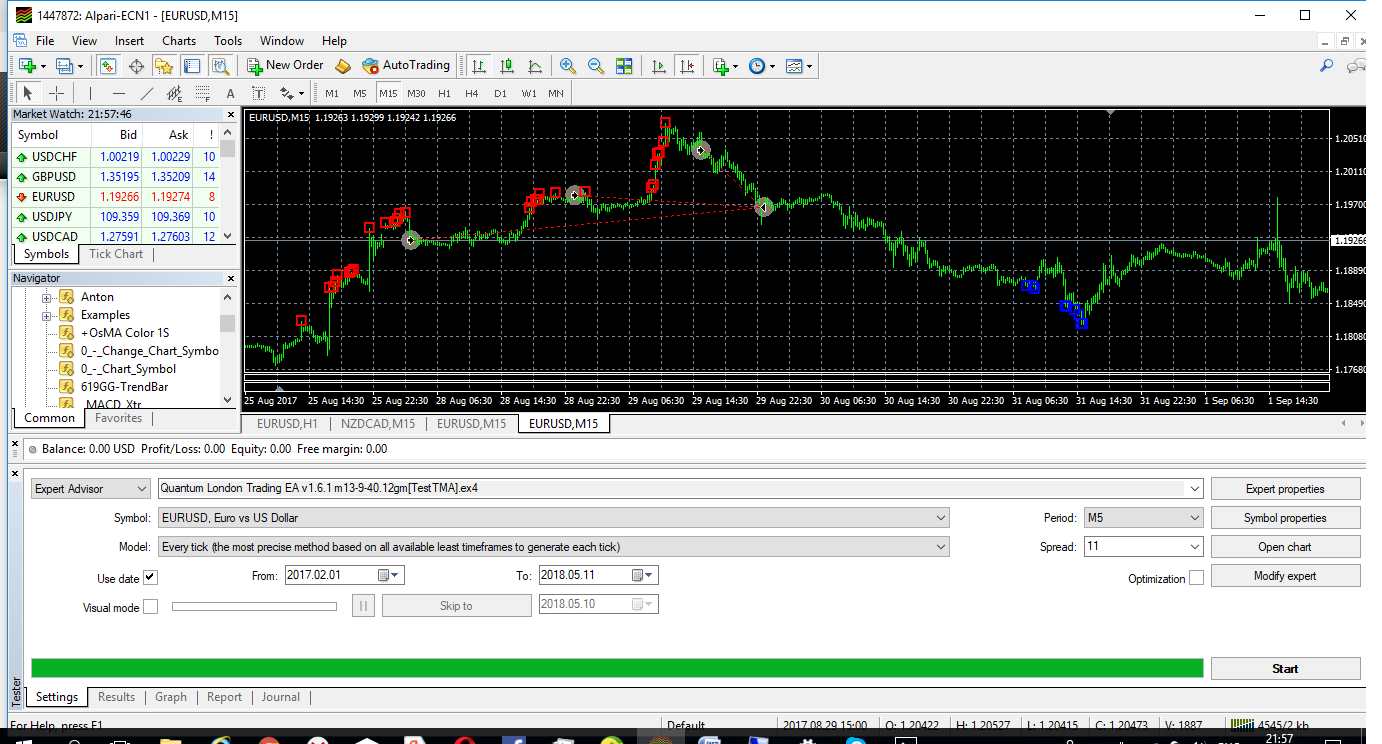Viewport: 1382px width, 744px height.
Task: Select the M1 timeframe button
Action: (x=332, y=93)
